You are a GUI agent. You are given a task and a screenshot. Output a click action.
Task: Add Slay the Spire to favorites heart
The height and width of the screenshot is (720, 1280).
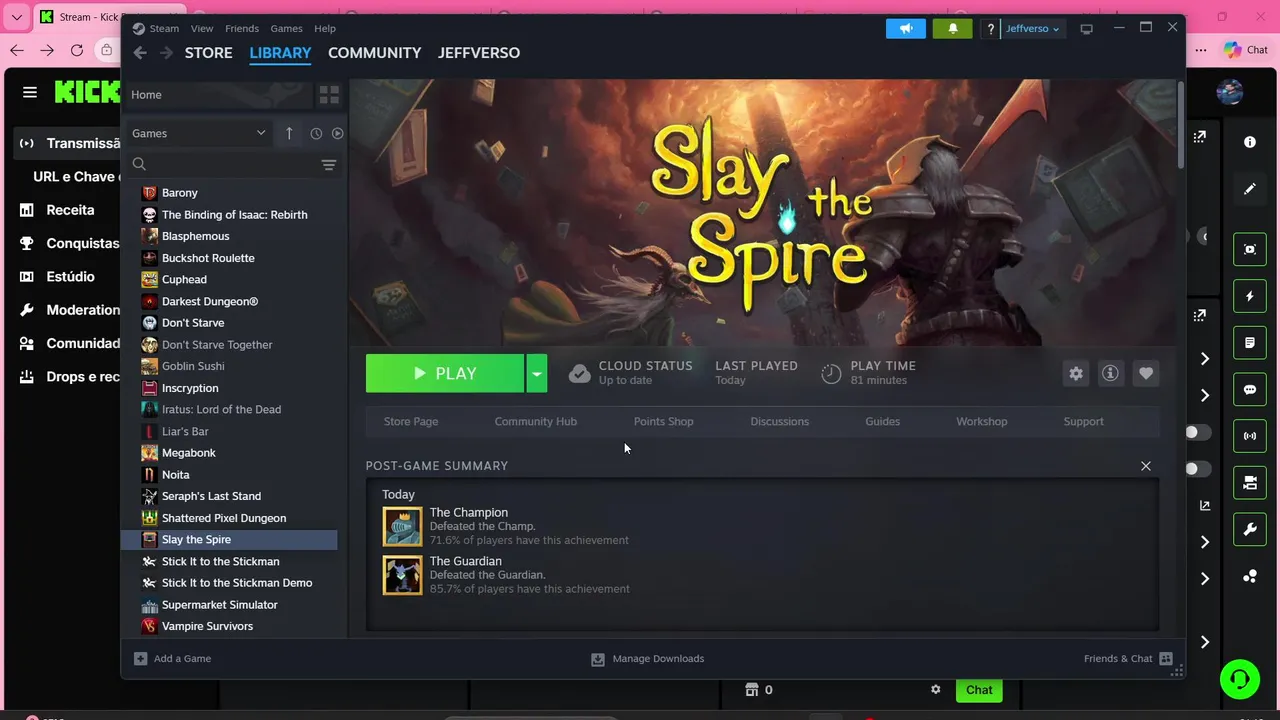[1146, 373]
